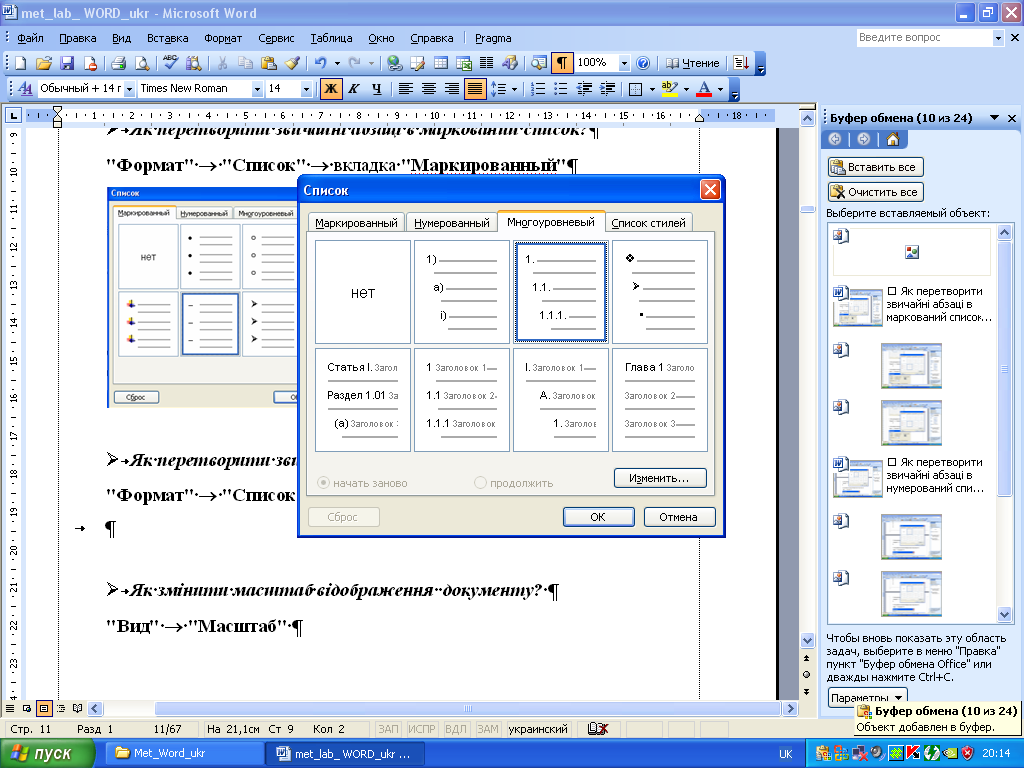
Task: Center the paragraph text
Action: [429, 89]
